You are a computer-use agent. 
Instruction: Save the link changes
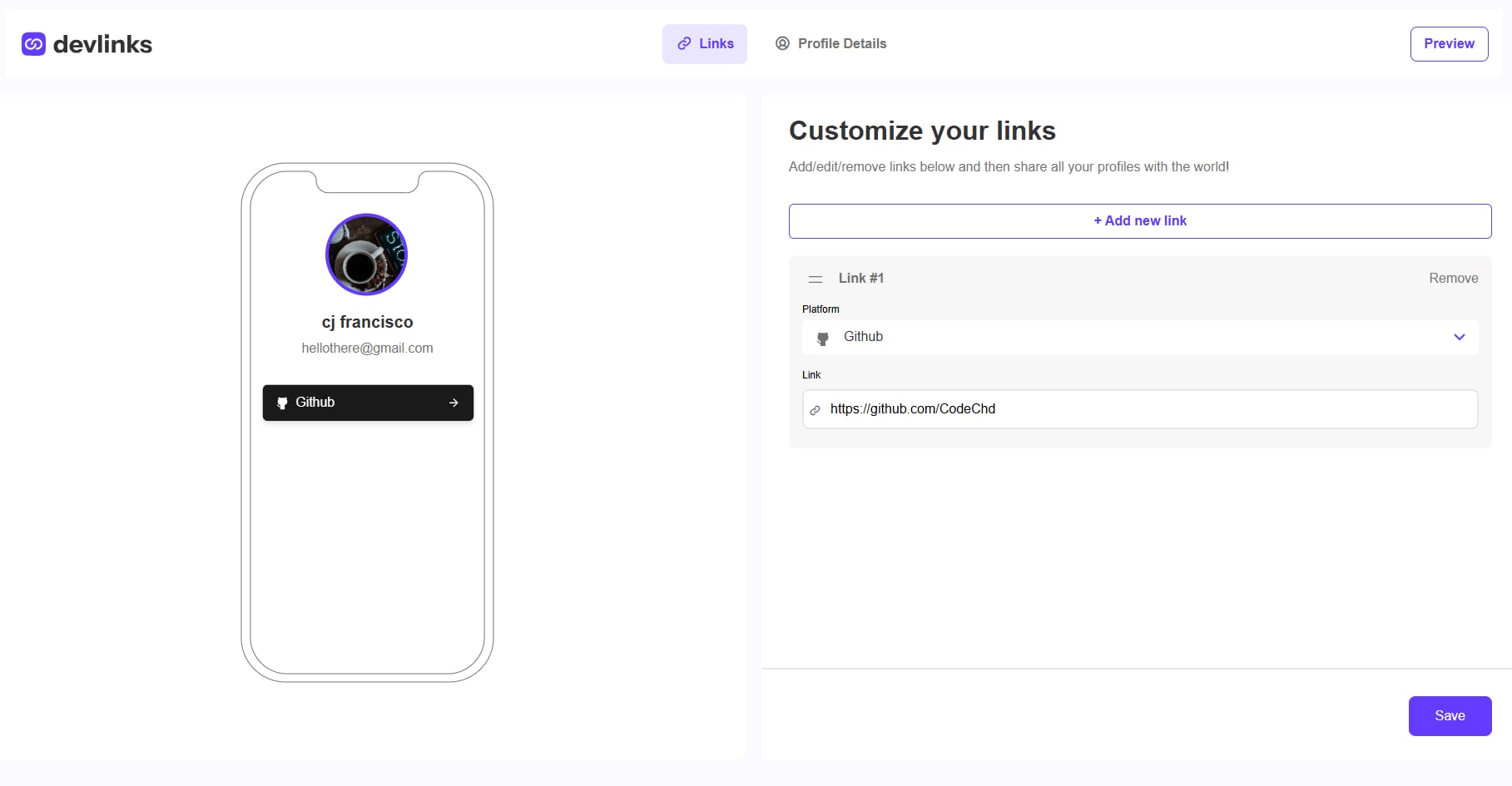1450,715
